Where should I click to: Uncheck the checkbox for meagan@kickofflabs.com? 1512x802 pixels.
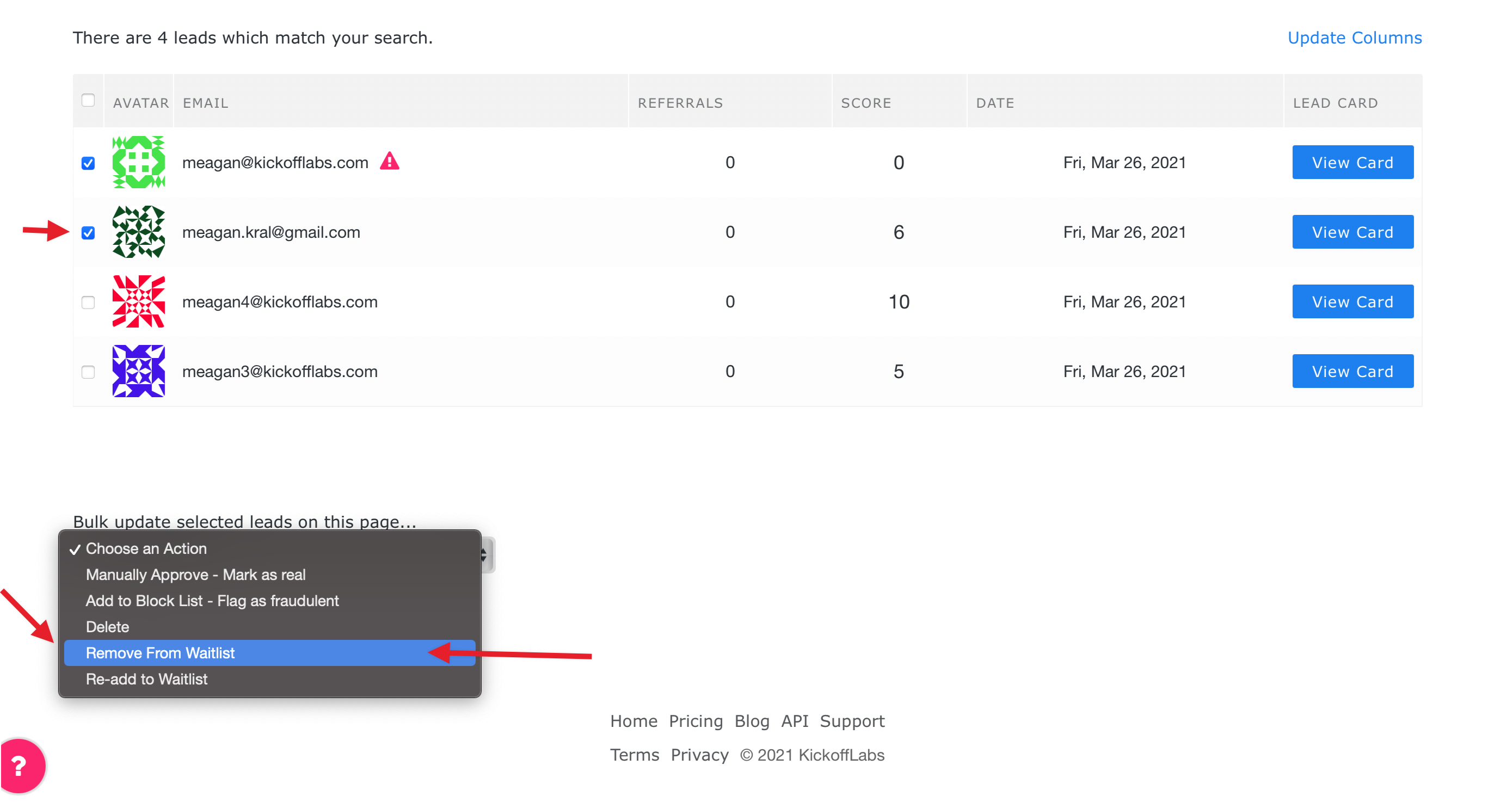(88, 163)
